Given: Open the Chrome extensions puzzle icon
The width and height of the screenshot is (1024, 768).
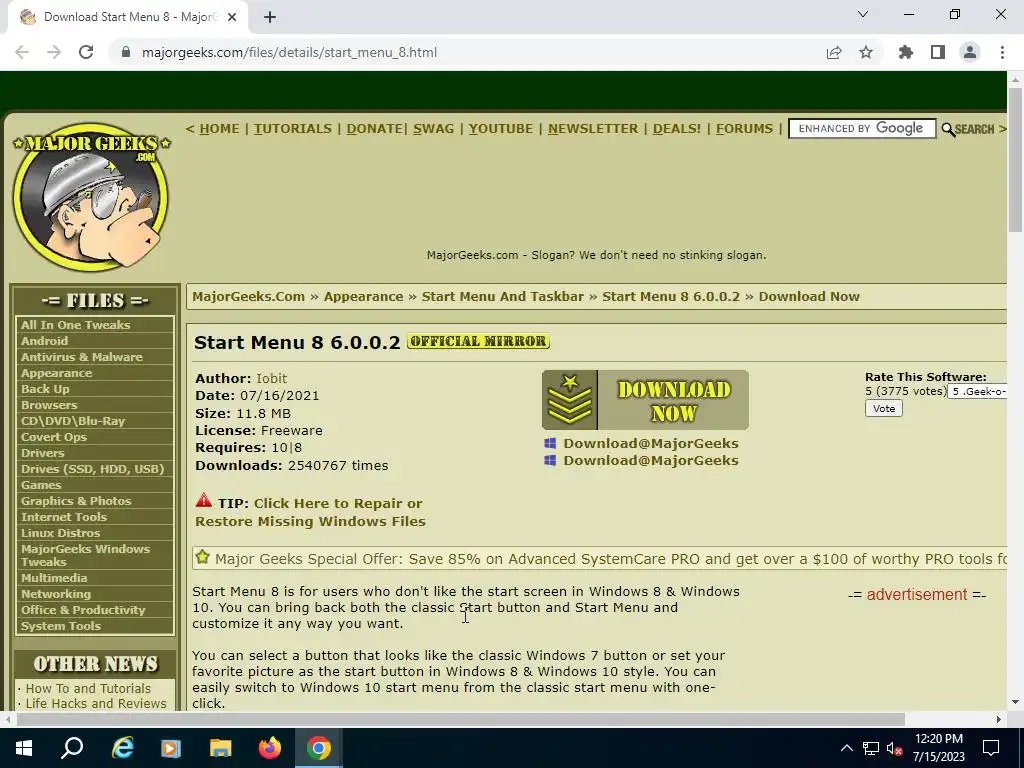Looking at the screenshot, I should (x=906, y=52).
